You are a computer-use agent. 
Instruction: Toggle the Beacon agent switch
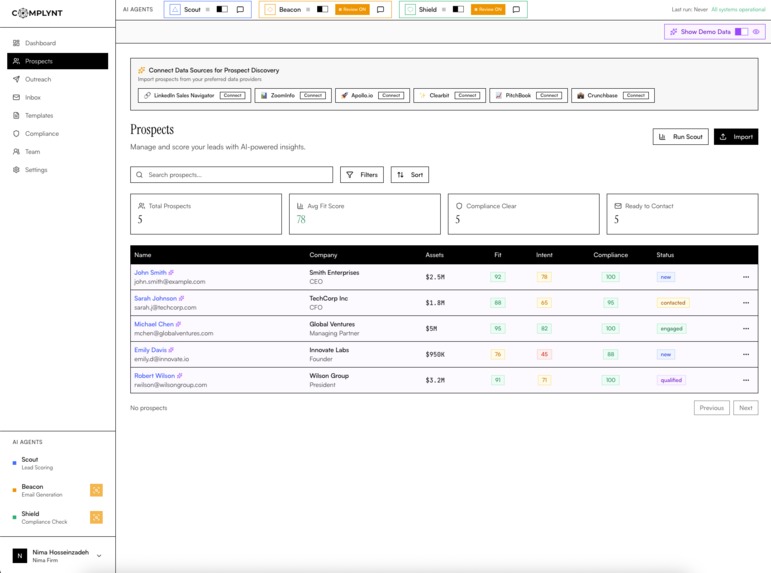tap(322, 9)
